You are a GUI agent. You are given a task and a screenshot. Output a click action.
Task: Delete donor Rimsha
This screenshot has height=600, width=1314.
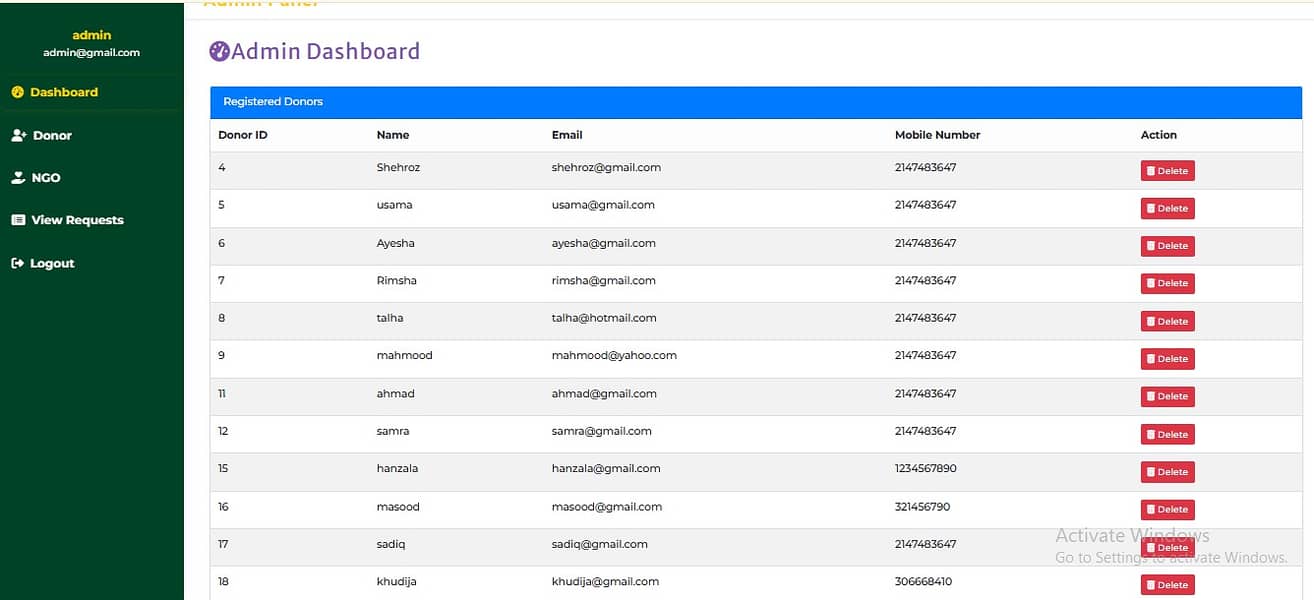point(1167,283)
